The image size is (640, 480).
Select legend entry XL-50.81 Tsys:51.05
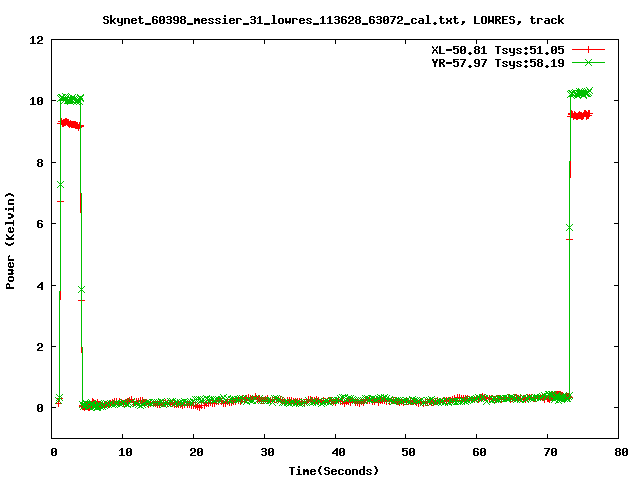[498, 50]
